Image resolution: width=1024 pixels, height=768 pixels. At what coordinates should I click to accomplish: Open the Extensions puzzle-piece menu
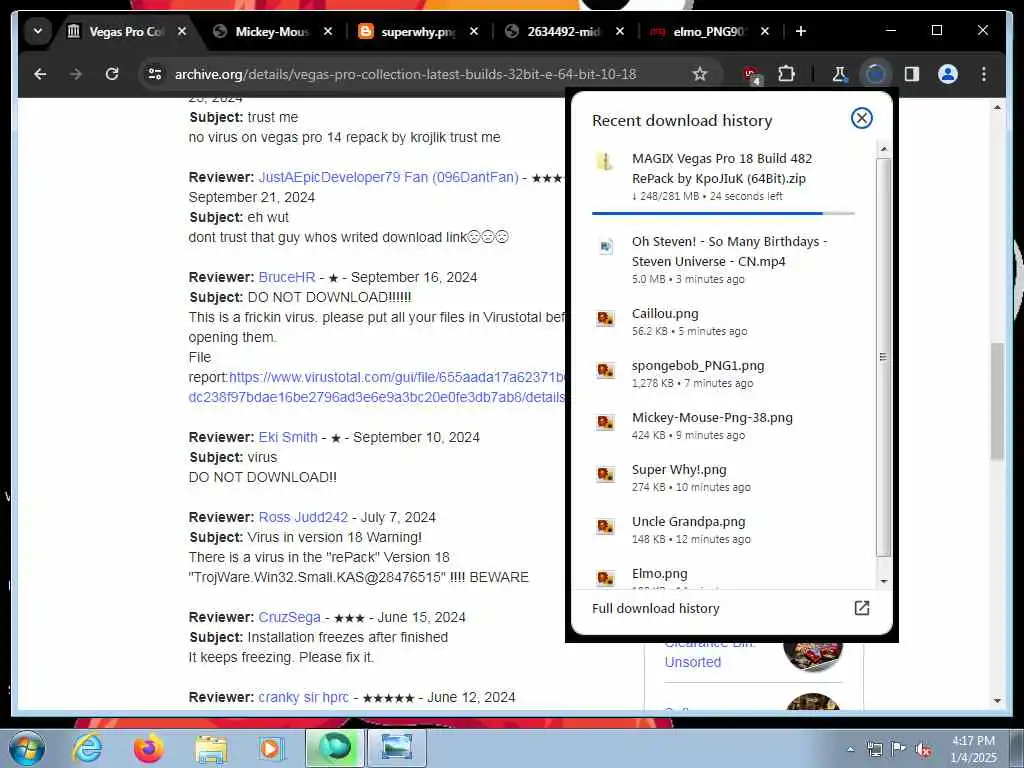pos(786,74)
